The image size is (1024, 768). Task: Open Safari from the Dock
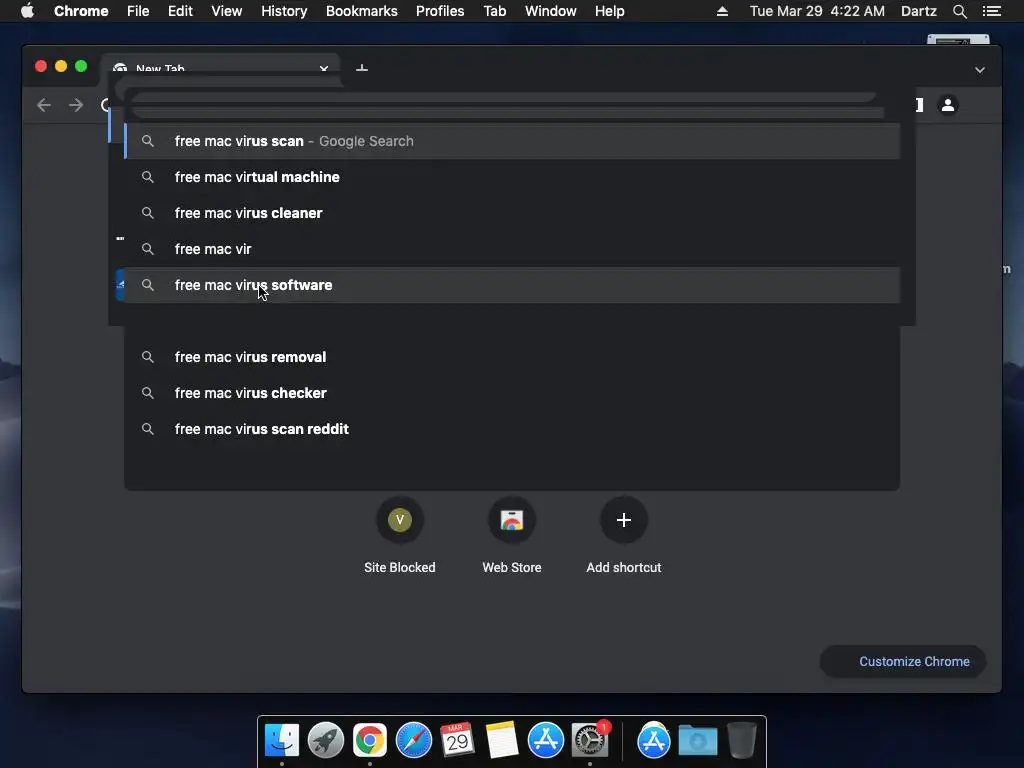(414, 740)
